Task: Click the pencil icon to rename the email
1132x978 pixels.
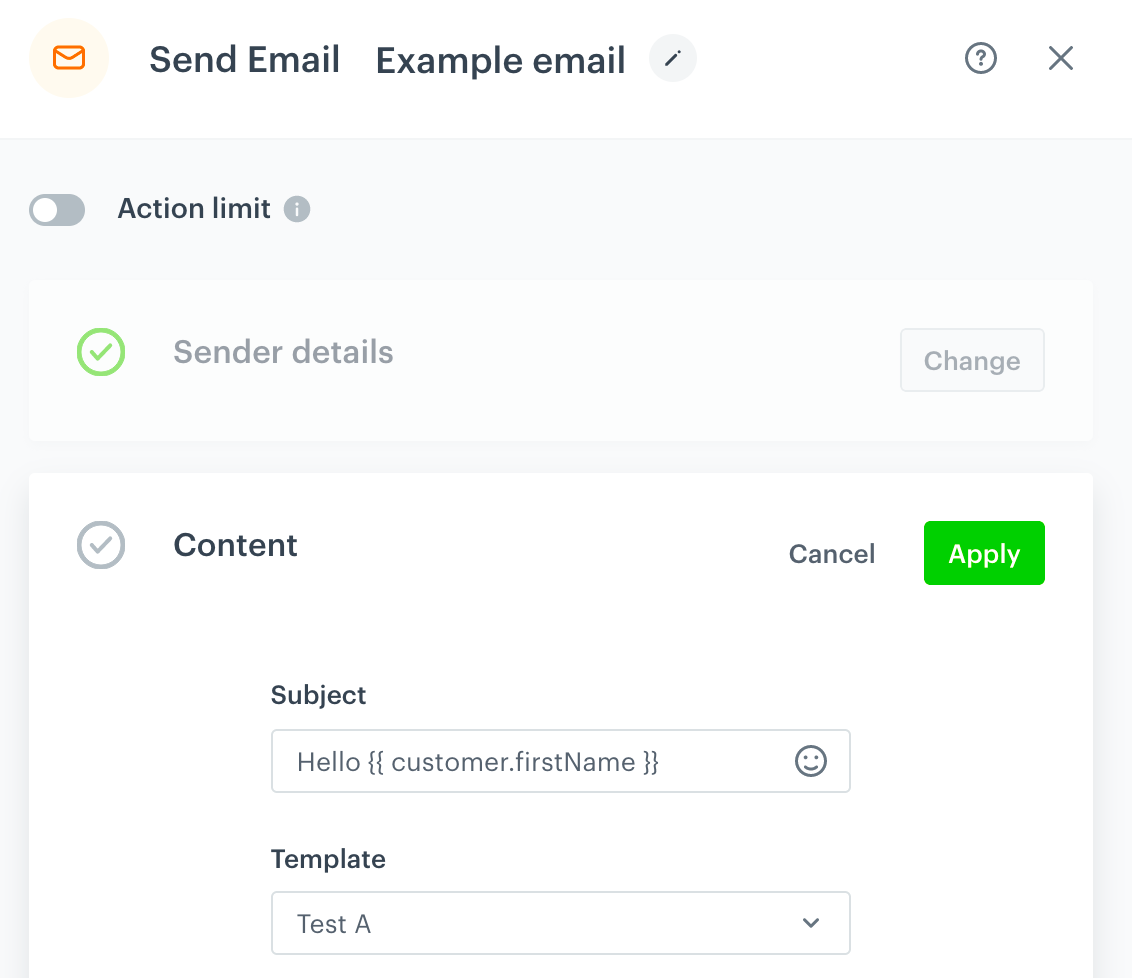Action: pos(672,58)
